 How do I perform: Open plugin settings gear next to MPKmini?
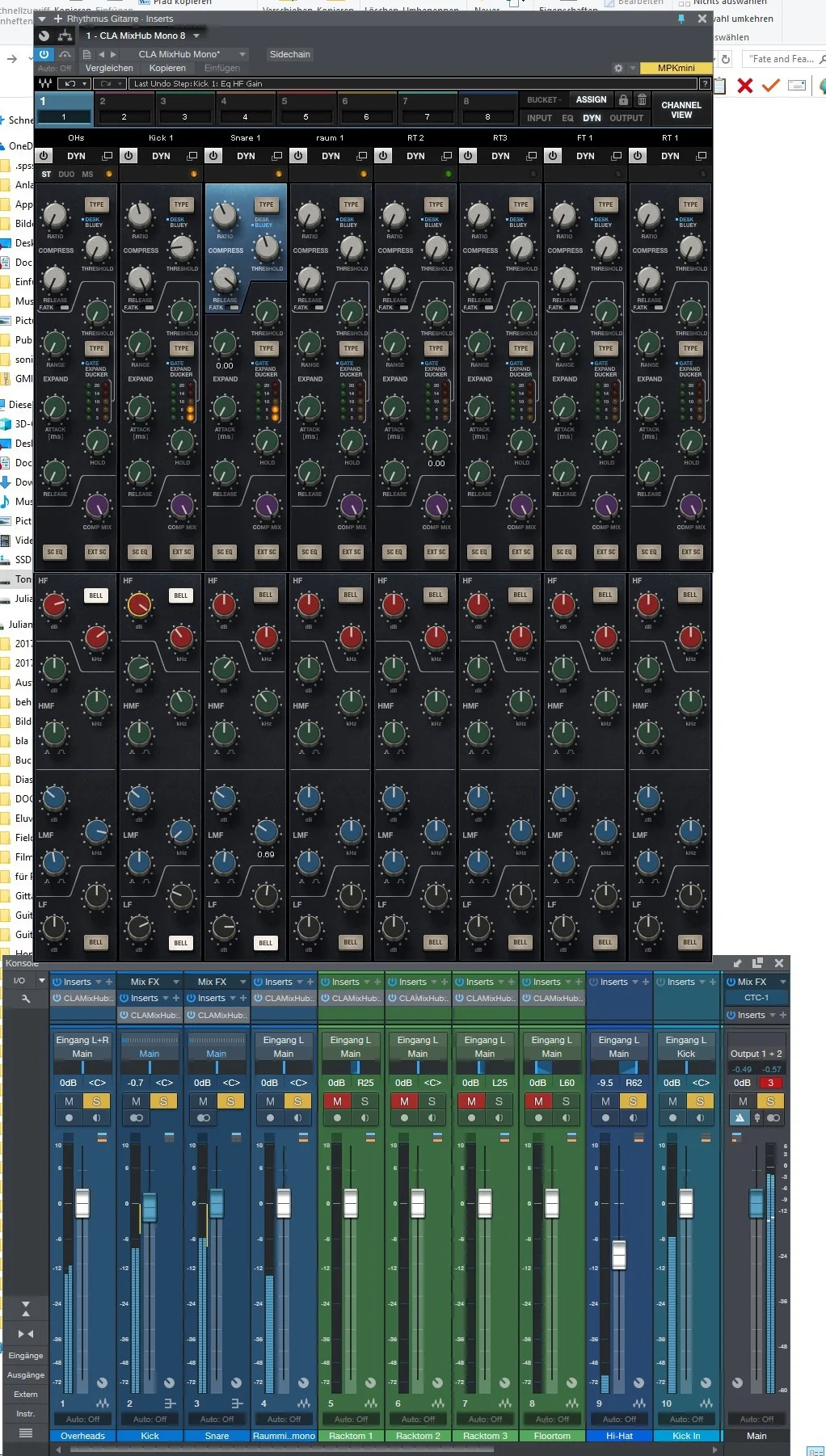[x=618, y=69]
